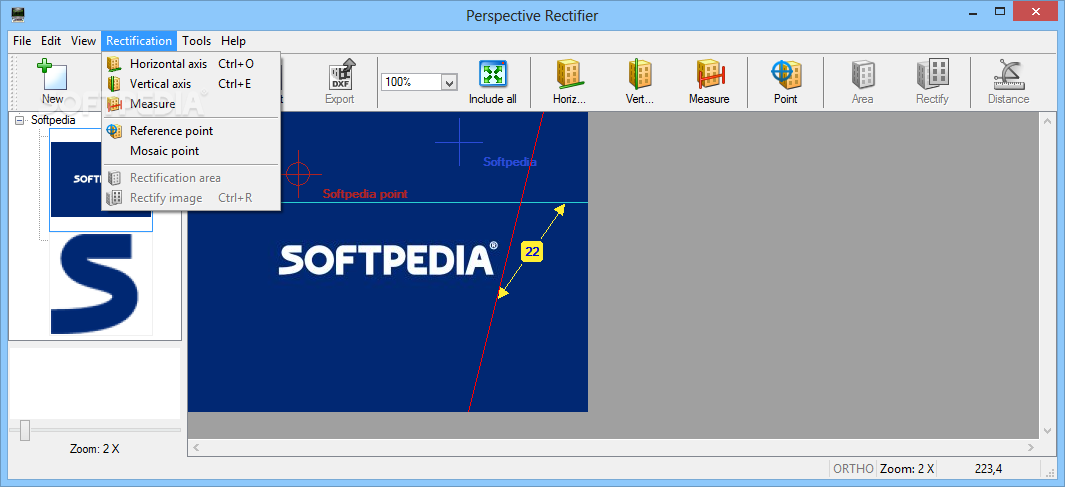Screen dimensions: 1065x487
Task: Click the red crosshair reference point marker
Action: point(297,174)
